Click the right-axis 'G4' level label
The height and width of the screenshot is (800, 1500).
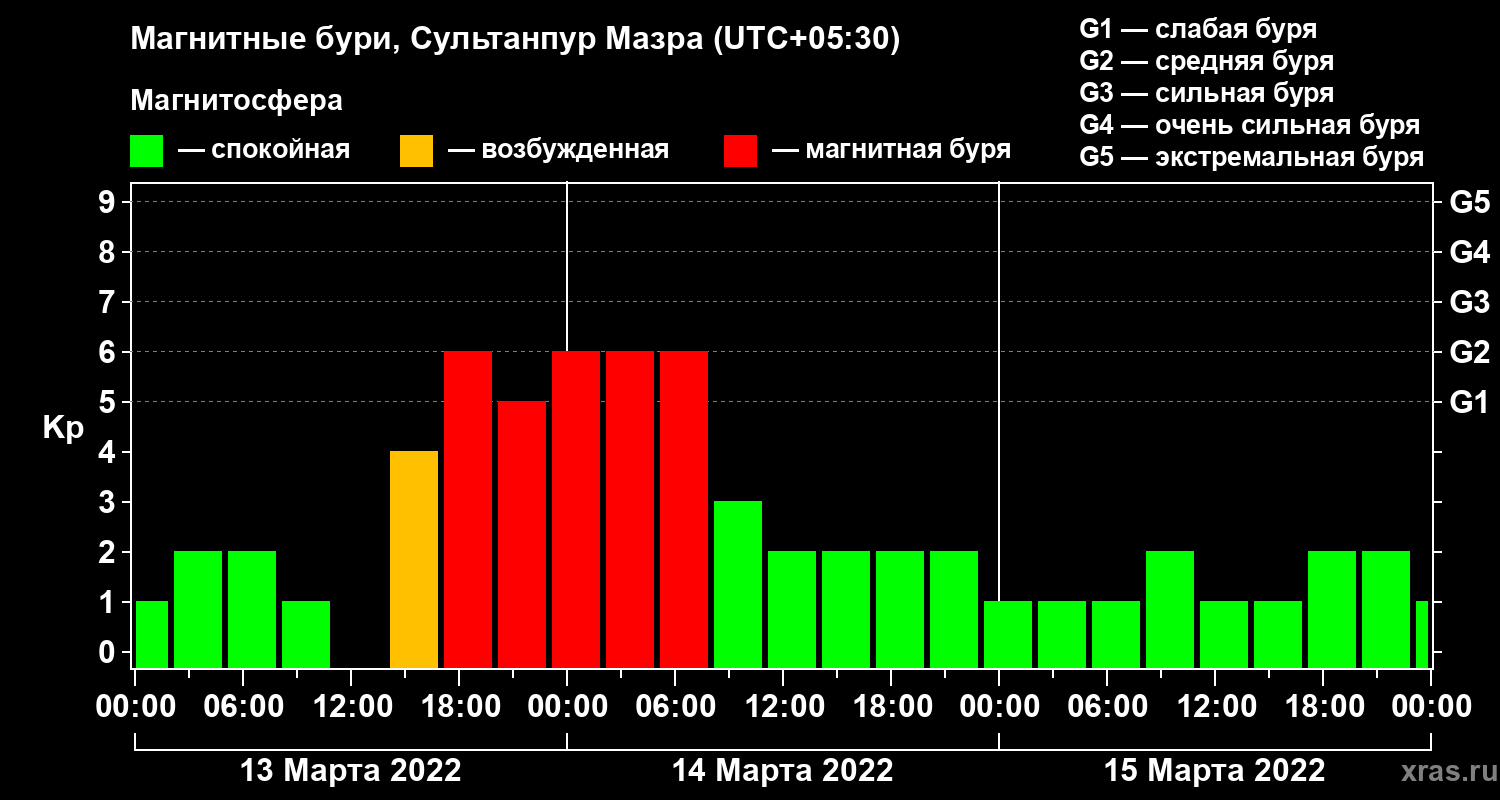point(1469,252)
